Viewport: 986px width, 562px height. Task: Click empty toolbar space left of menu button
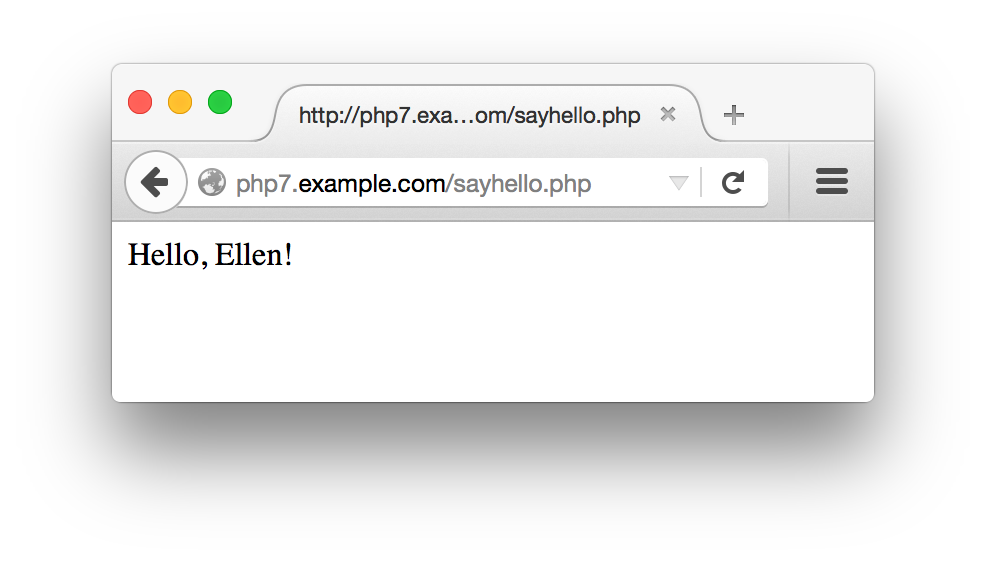pos(779,183)
